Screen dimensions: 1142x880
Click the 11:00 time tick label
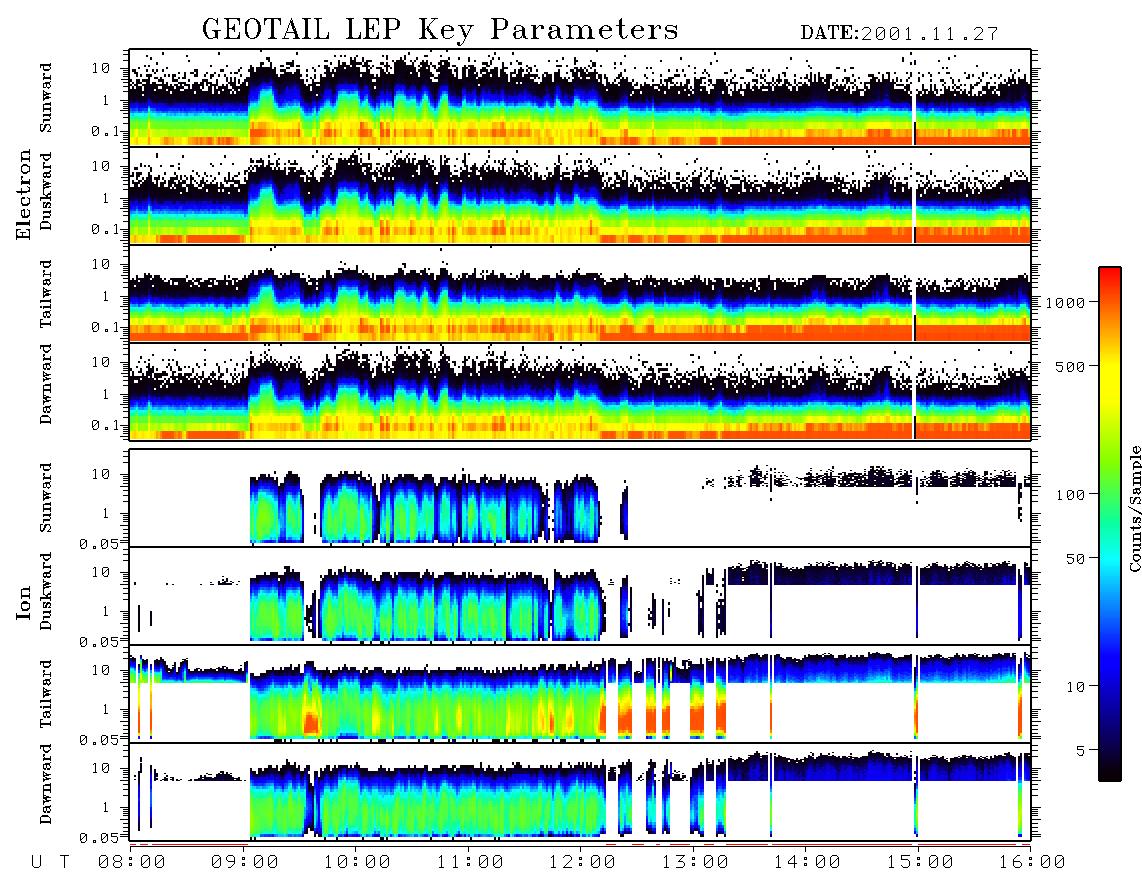(x=470, y=862)
